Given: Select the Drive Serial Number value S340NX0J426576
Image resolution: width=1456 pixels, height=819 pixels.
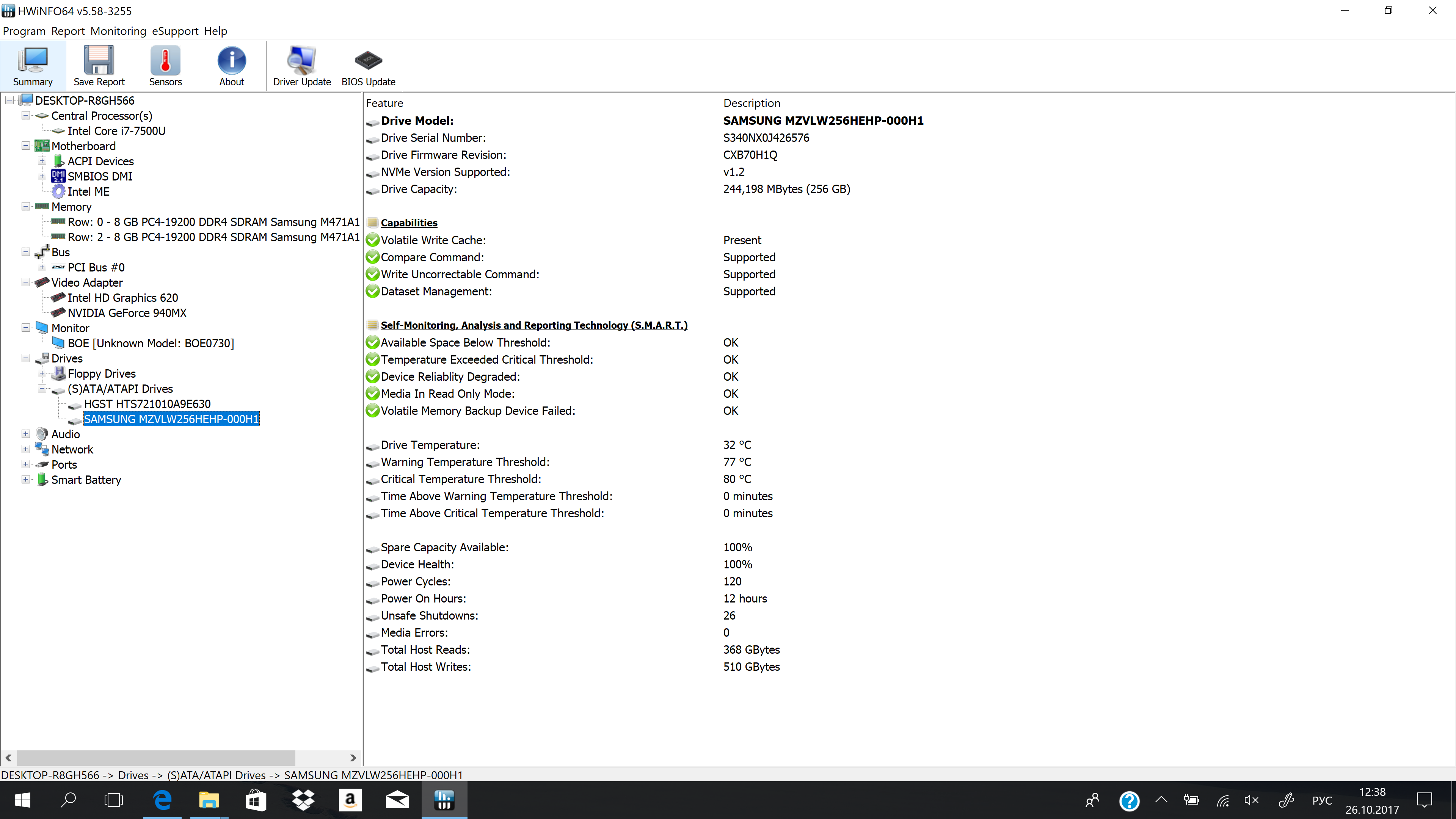Looking at the screenshot, I should [x=766, y=138].
